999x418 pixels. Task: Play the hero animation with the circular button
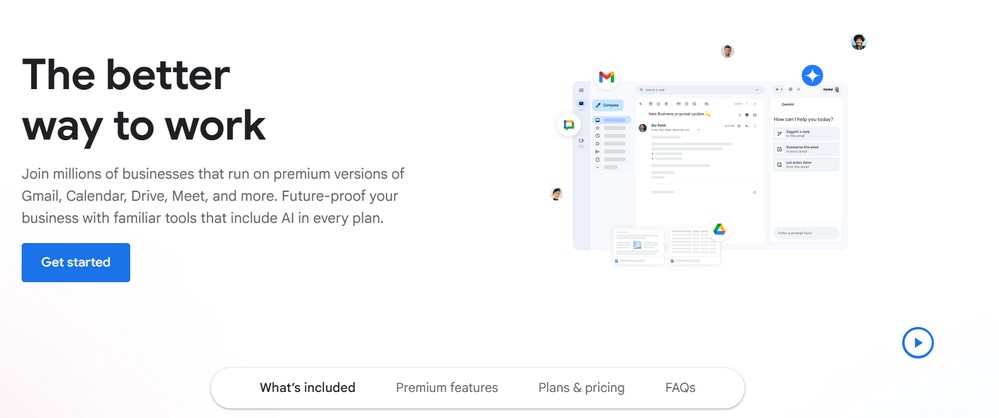tap(917, 343)
